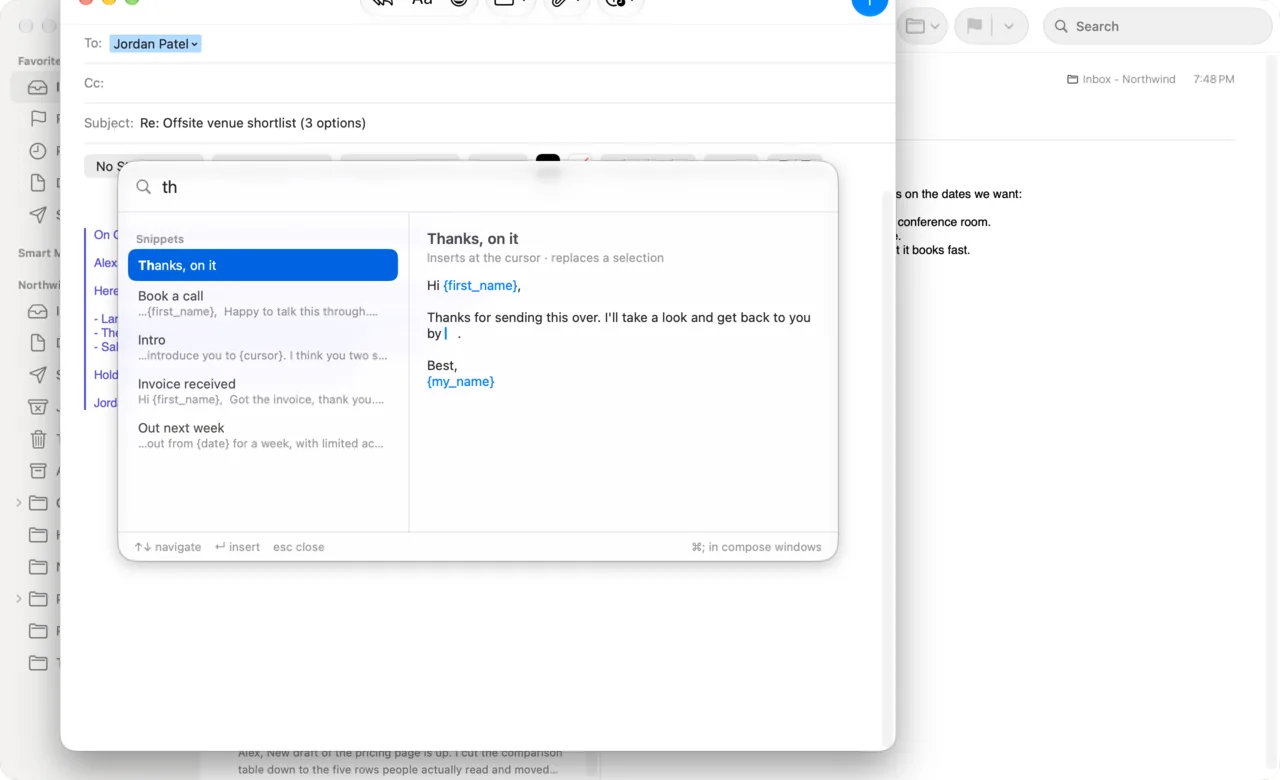Viewport: 1280px width, 780px height.
Task: Open the Northwind account Inbox tray icon
Action: [x=38, y=311]
